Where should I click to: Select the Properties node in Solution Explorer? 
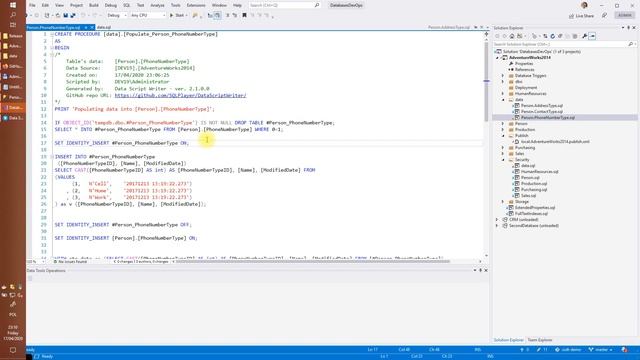coord(524,64)
